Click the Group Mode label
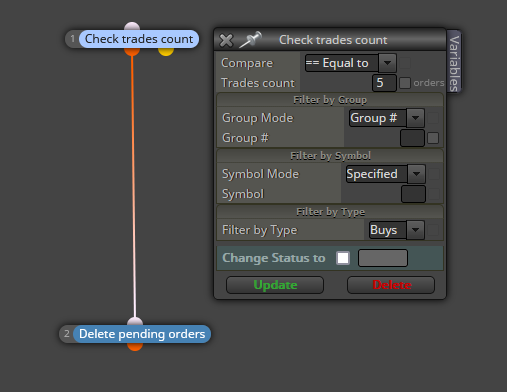Screen dimensions: 507x392 point(258,118)
